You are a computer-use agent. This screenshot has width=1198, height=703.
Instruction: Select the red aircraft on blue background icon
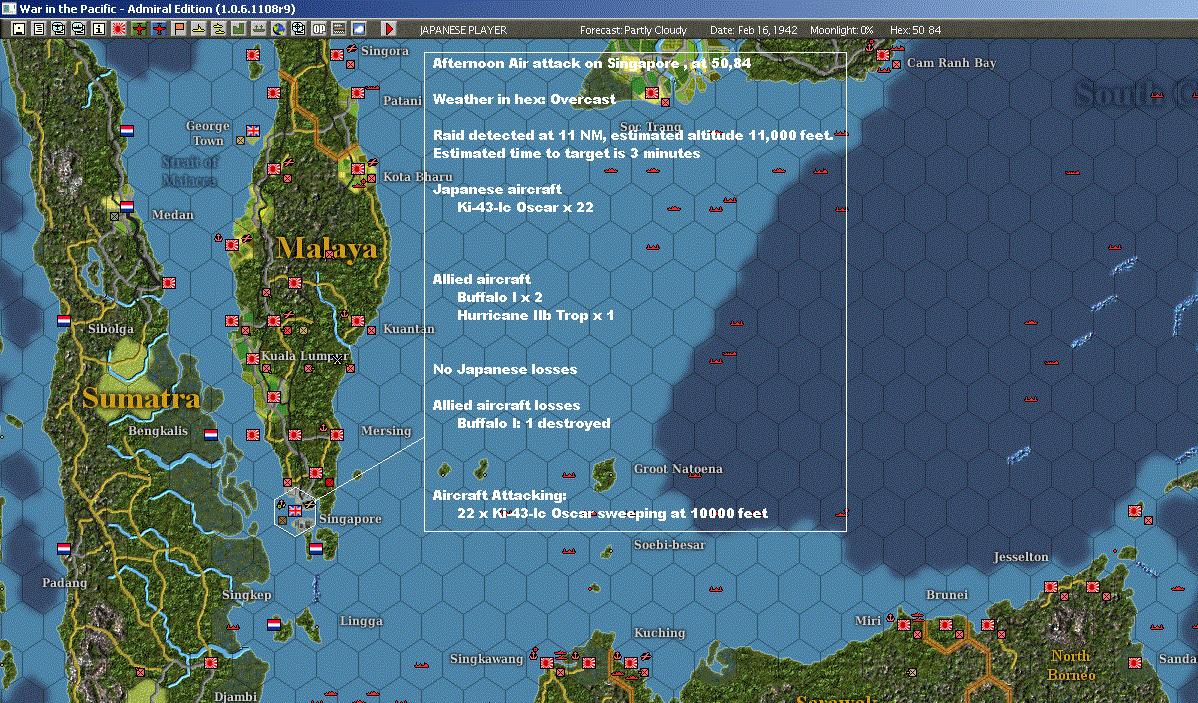[x=159, y=29]
